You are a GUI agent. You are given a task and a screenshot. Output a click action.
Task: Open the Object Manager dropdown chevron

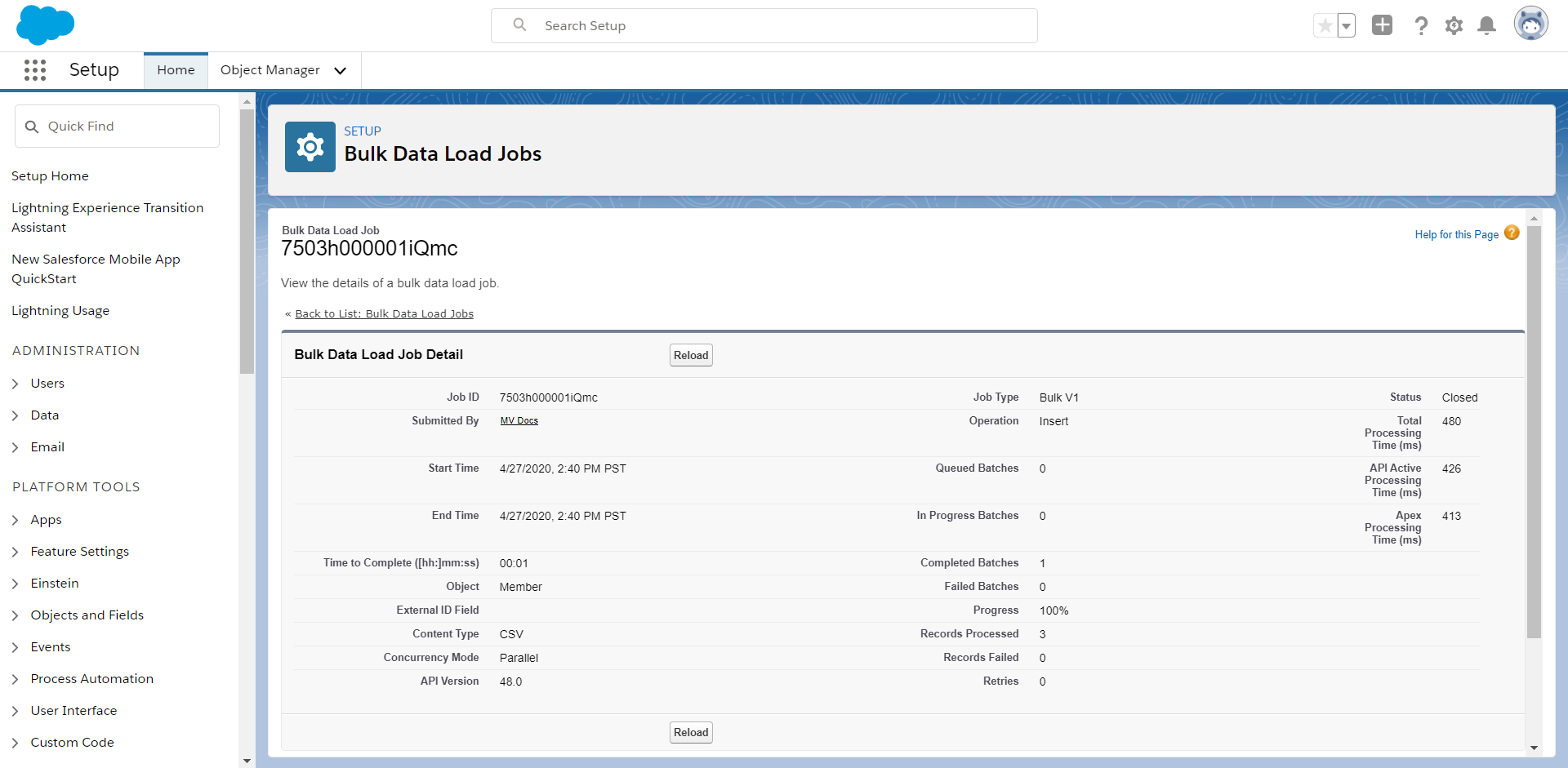341,71
